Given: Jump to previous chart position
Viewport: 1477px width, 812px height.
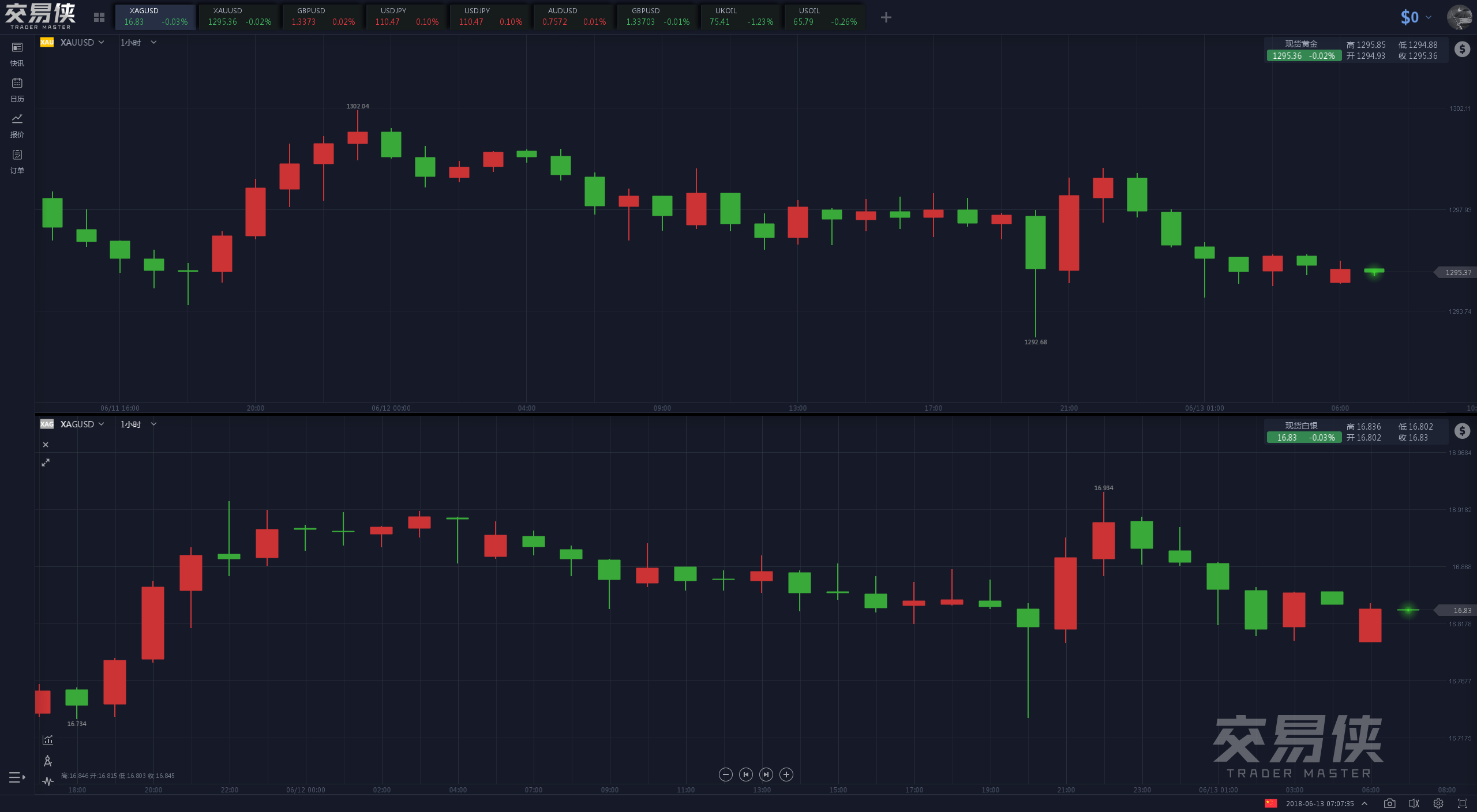Looking at the screenshot, I should tap(746, 775).
